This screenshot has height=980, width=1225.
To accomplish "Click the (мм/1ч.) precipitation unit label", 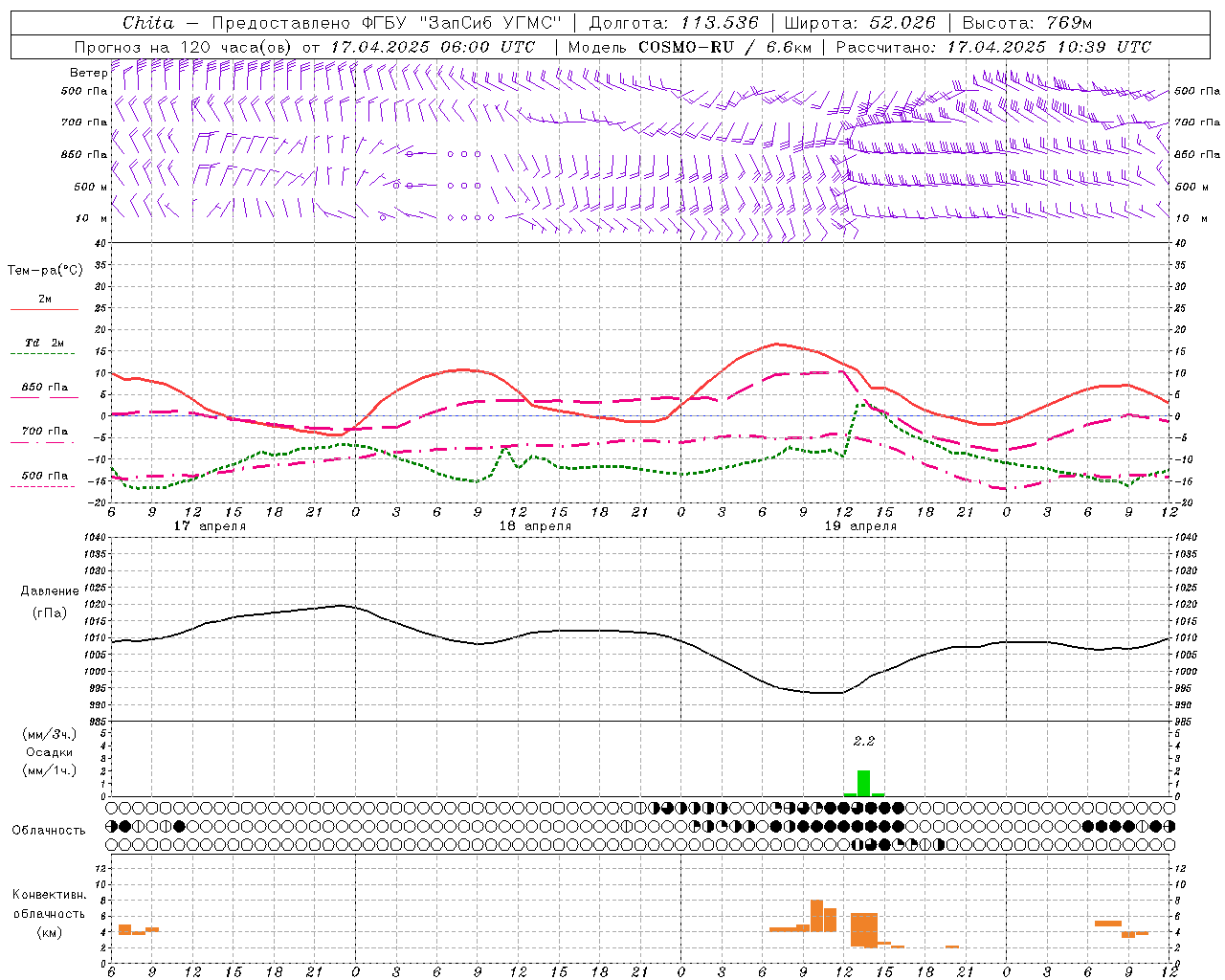I will [x=50, y=770].
